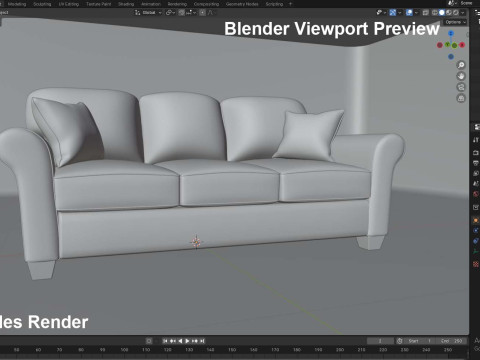
Task: Click frame 200 on the timeline ruler
Action: click(x=340, y=350)
